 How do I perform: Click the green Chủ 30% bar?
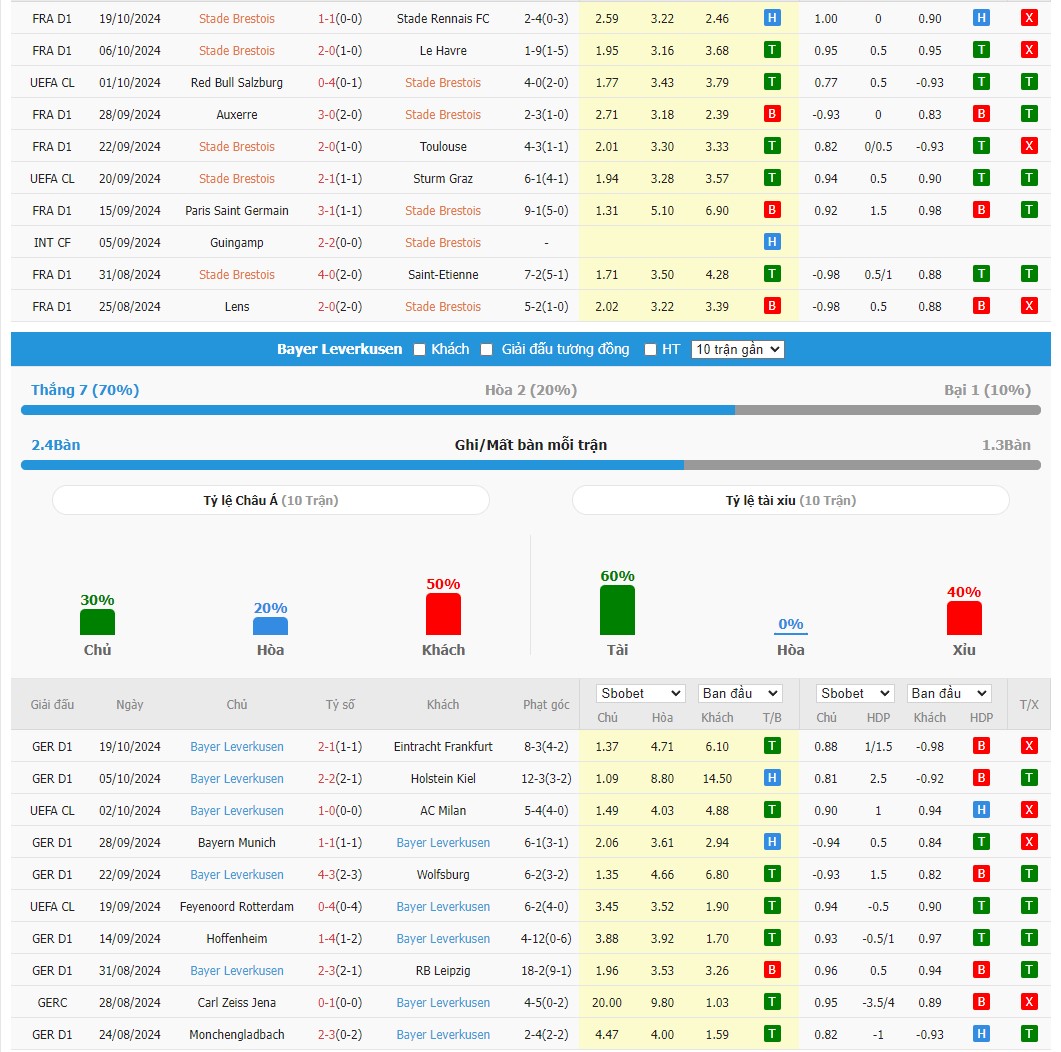97,622
